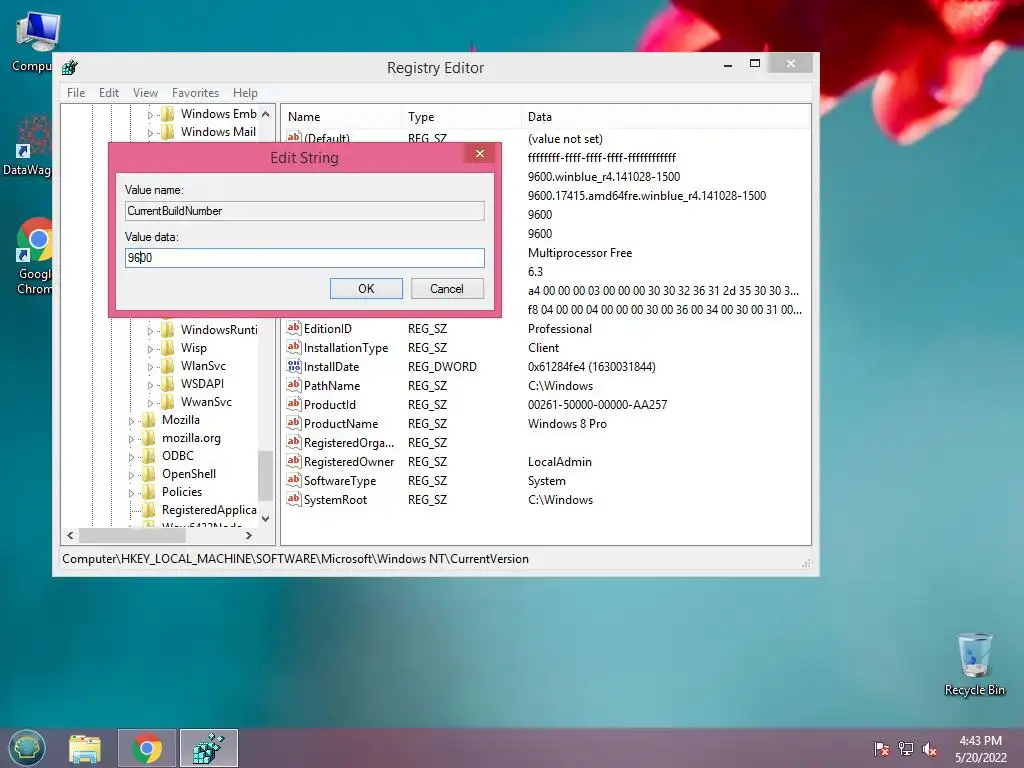Click the Policies folder icon
The width and height of the screenshot is (1024, 768).
[x=149, y=492]
